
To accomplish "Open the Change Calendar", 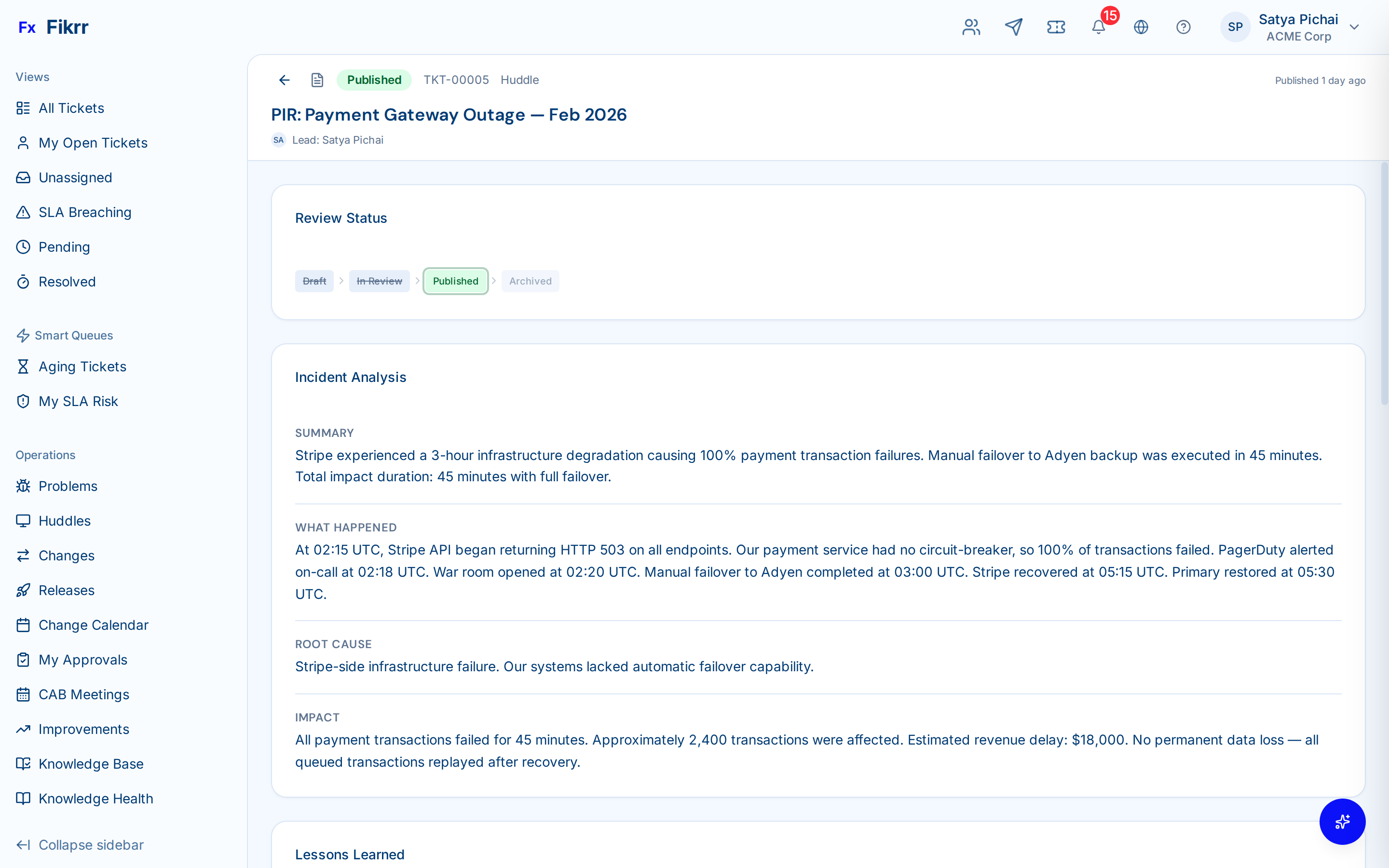I will tap(93, 624).
